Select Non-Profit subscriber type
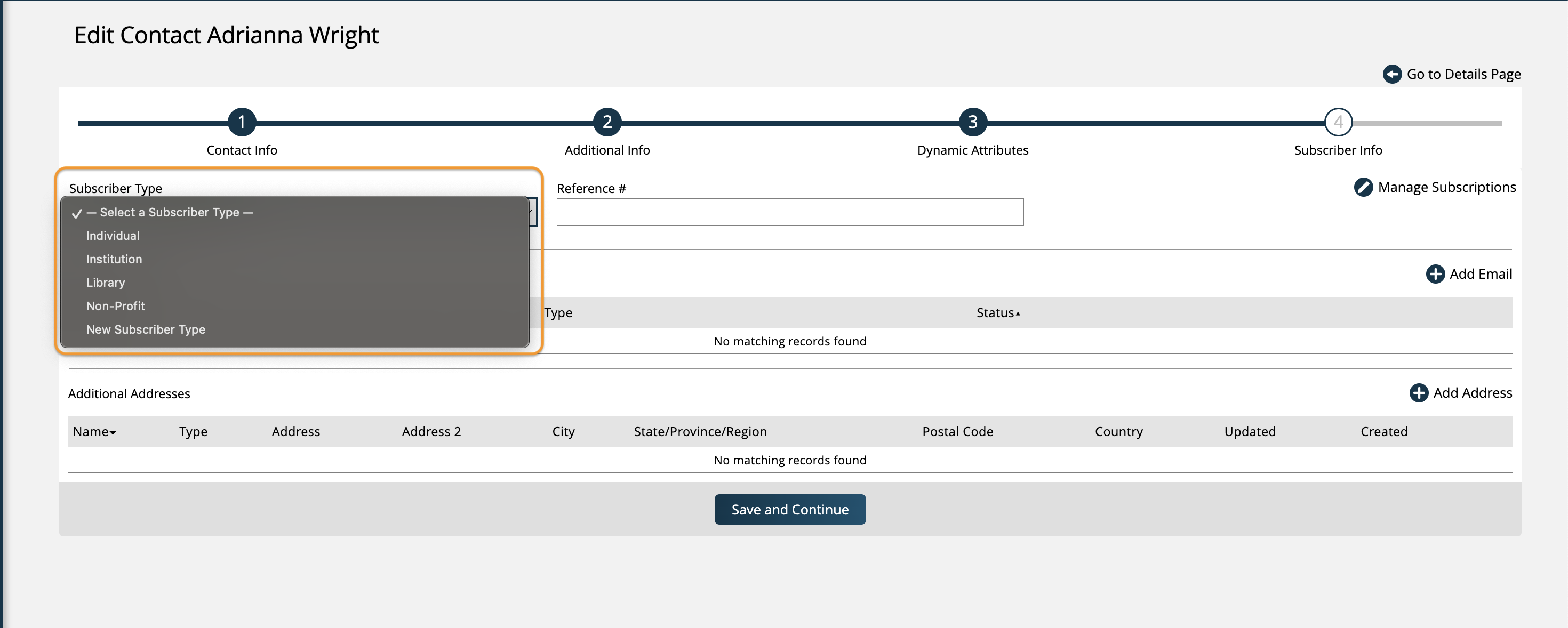Image resolution: width=1568 pixels, height=628 pixels. point(115,306)
